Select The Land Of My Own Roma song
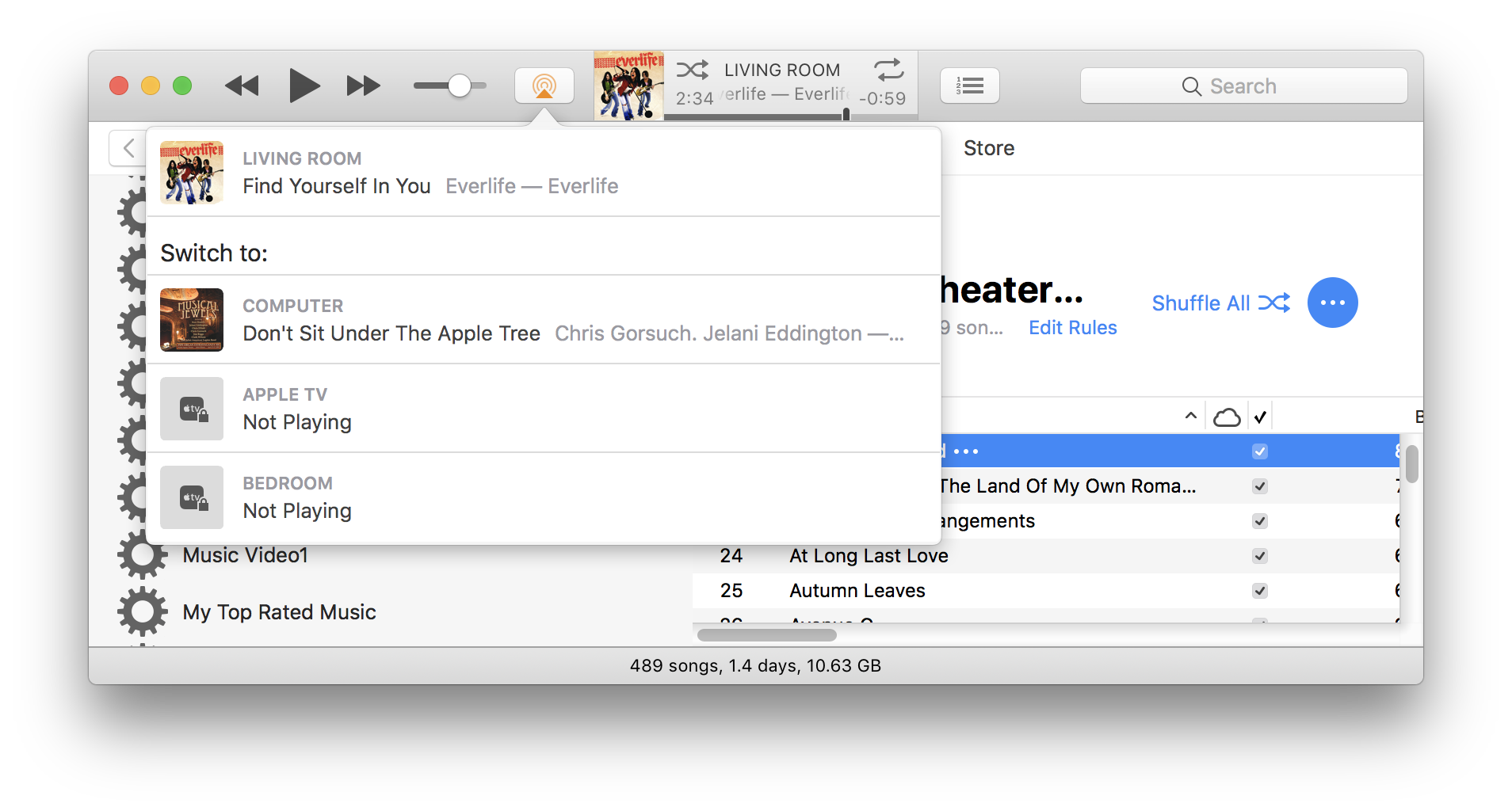 tap(1067, 486)
